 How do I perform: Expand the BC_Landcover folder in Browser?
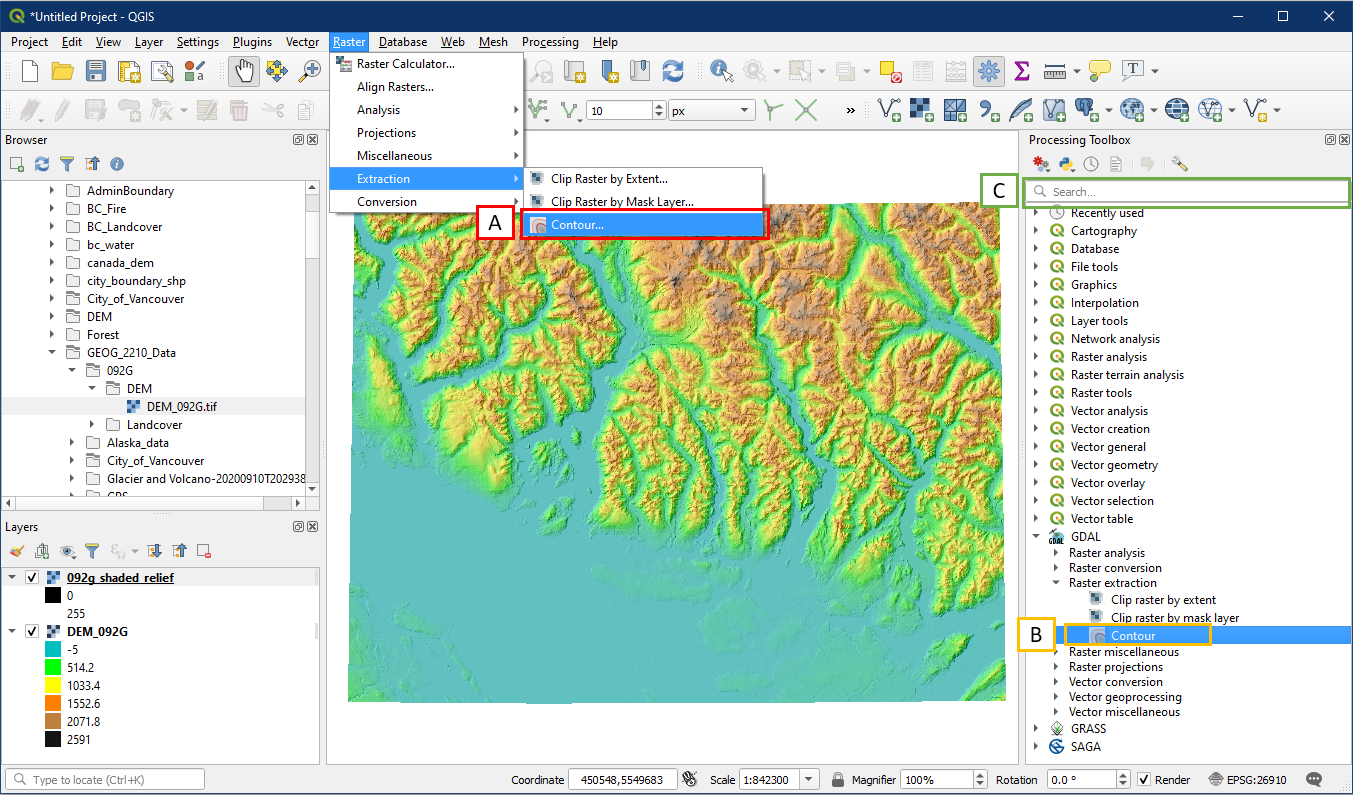click(x=52, y=227)
